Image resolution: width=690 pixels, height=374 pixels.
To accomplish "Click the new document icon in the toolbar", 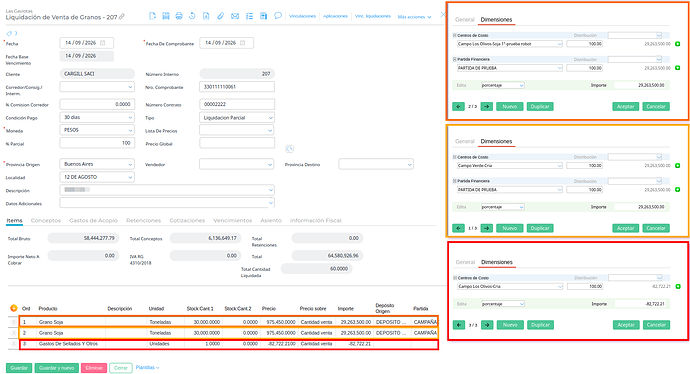I will point(152,16).
